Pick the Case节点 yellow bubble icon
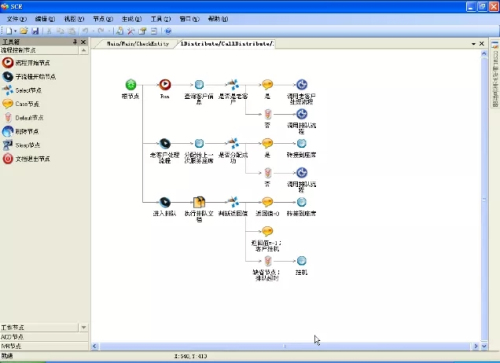The height and width of the screenshot is (363, 500). click(x=7, y=104)
